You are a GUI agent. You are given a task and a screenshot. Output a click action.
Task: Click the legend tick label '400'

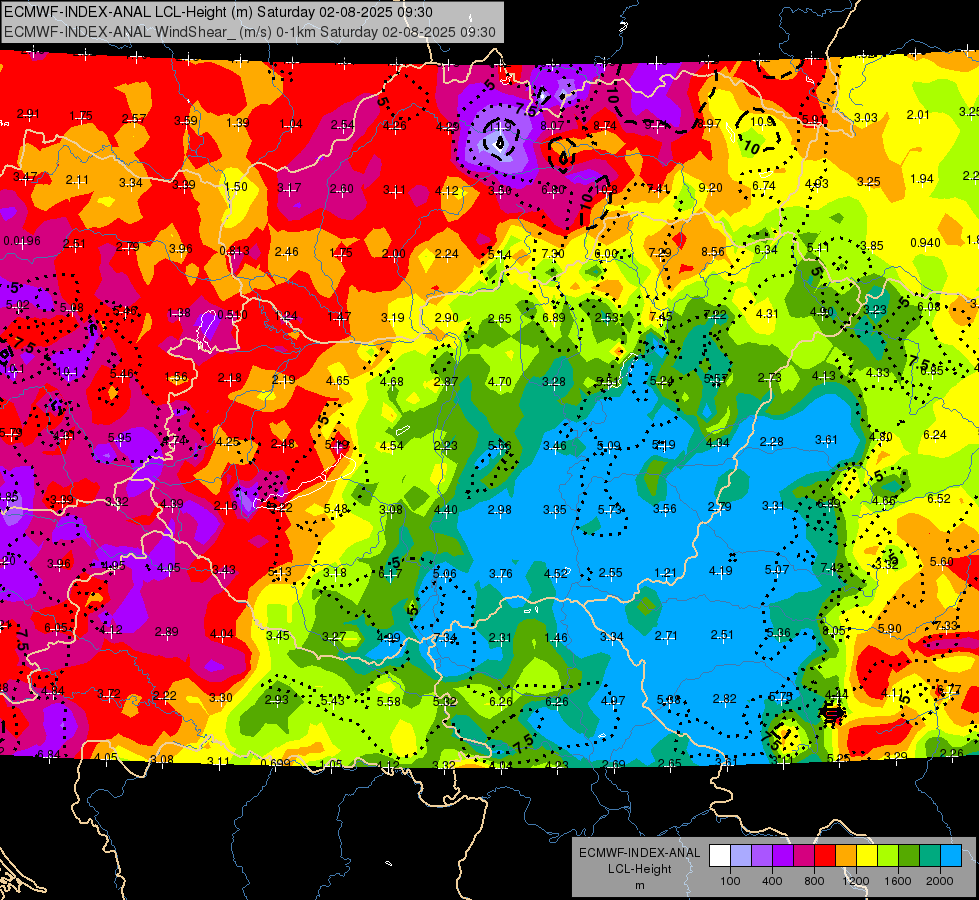click(772, 881)
